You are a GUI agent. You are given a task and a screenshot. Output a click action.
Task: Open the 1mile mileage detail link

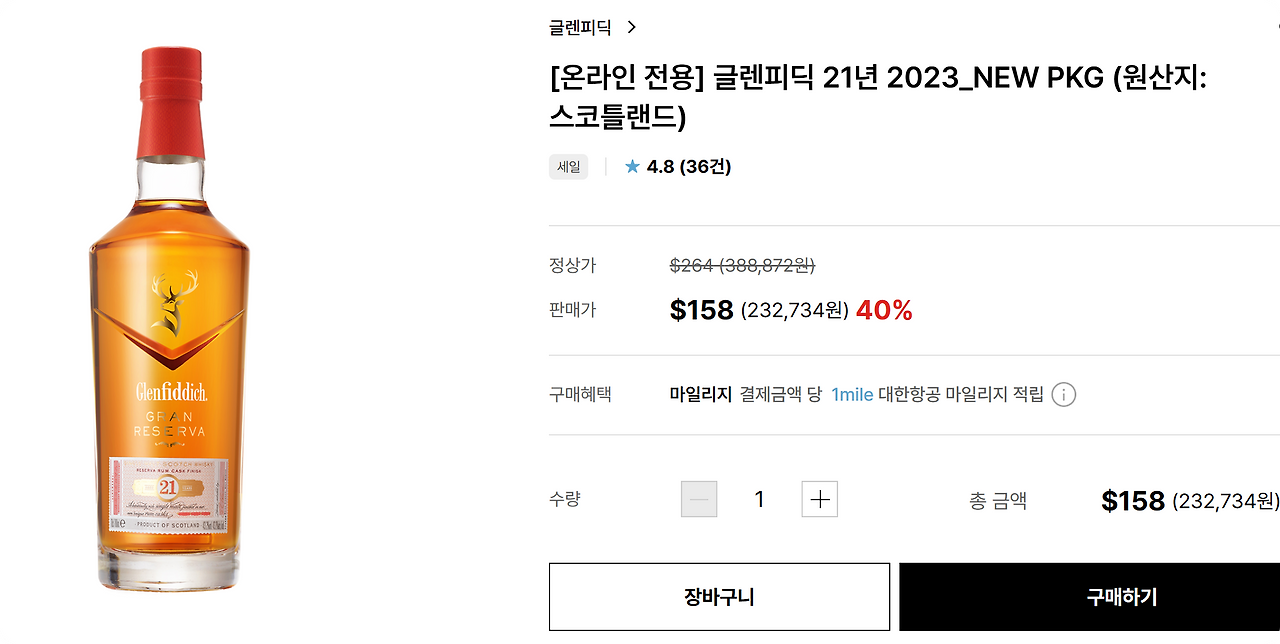851,394
